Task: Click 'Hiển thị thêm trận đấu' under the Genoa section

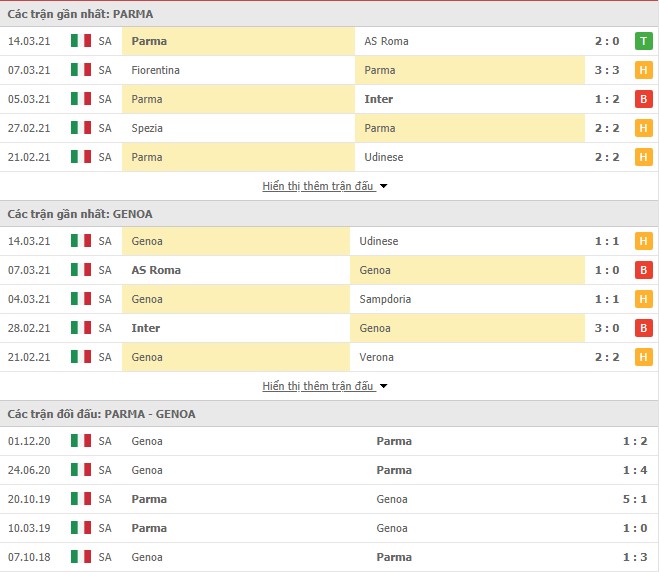Action: point(318,386)
